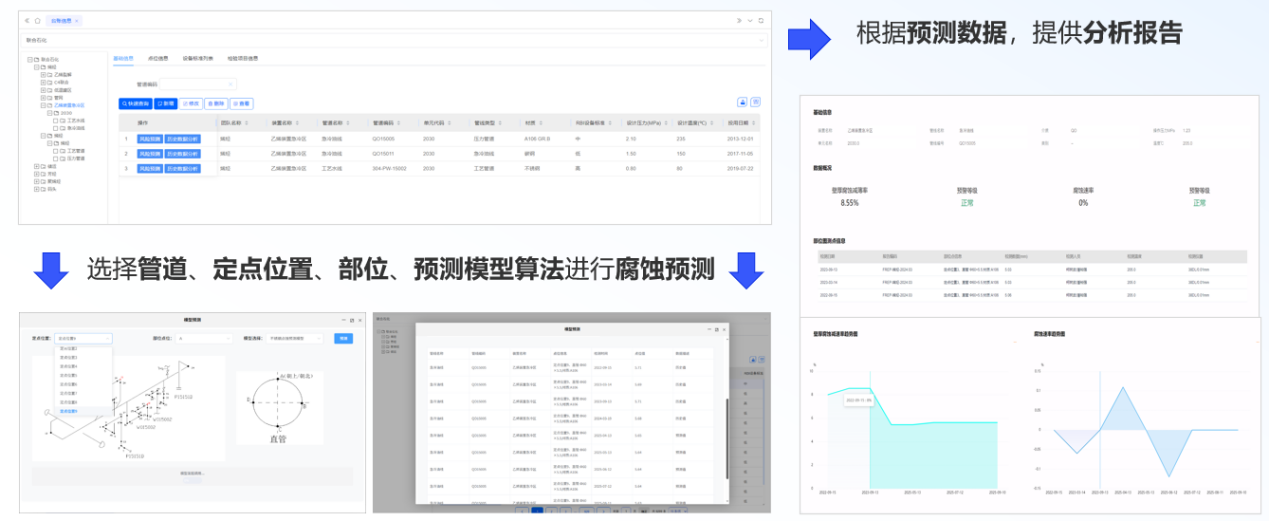Open the 设备标准列表 tab

198,58
